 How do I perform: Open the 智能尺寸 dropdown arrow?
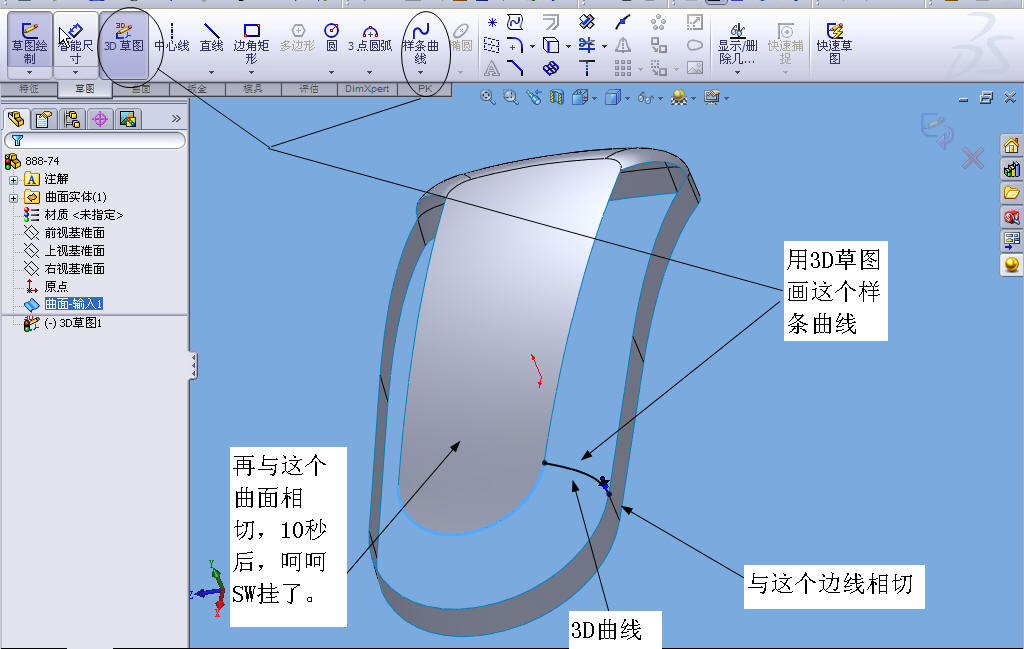pos(76,72)
